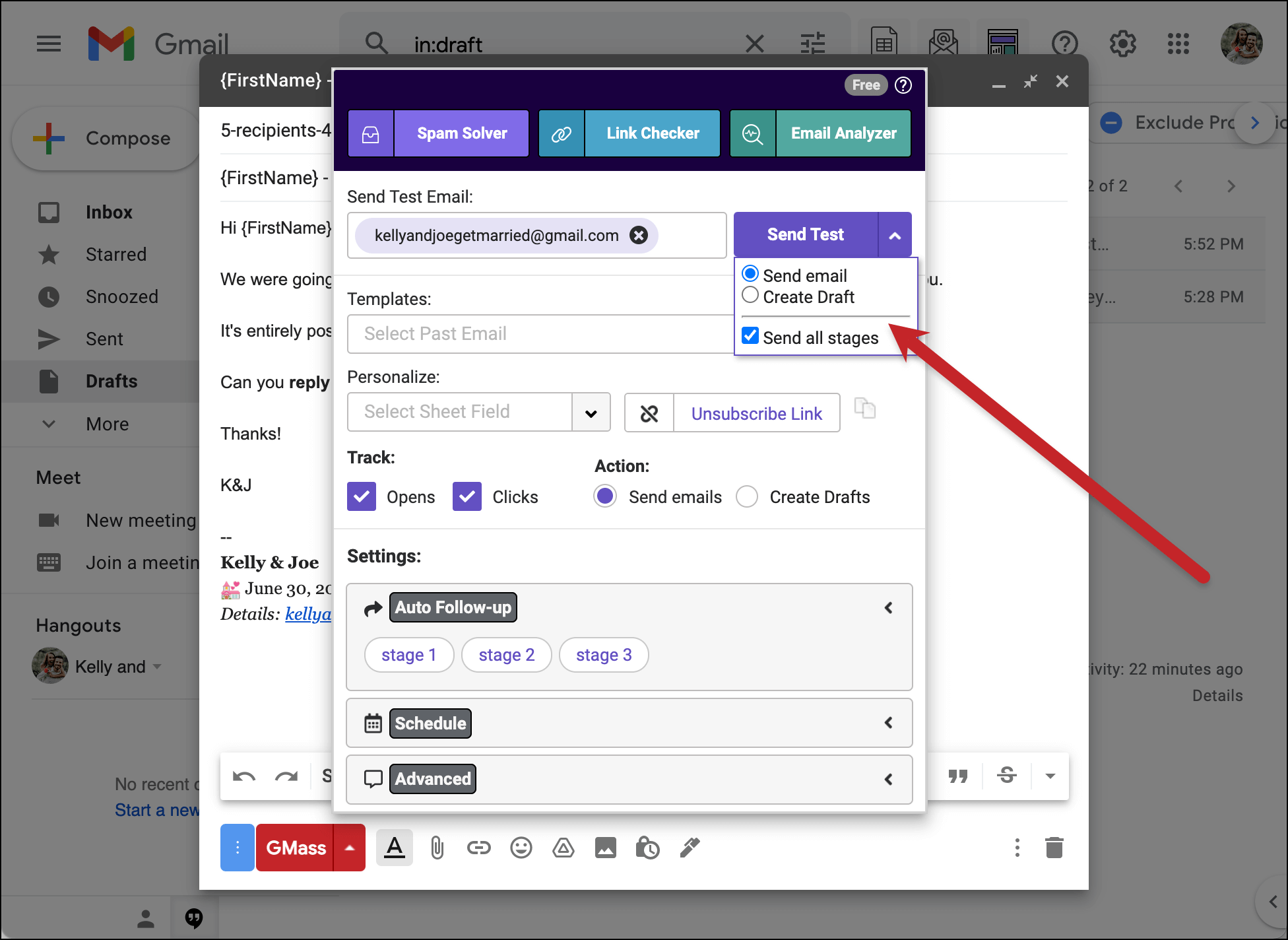This screenshot has height=940, width=1288.
Task: Insert an emoji
Action: (x=521, y=848)
